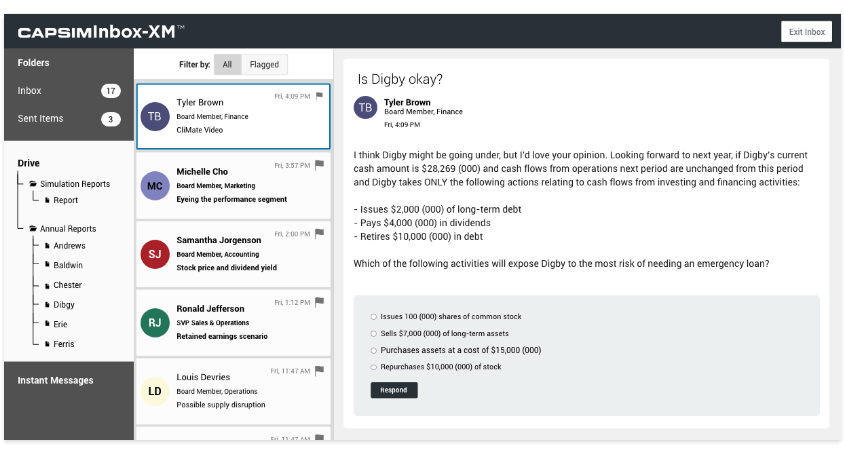Image resolution: width=844 pixels, height=454 pixels.
Task: Click the Annual Reports folder icon
Action: [x=33, y=229]
